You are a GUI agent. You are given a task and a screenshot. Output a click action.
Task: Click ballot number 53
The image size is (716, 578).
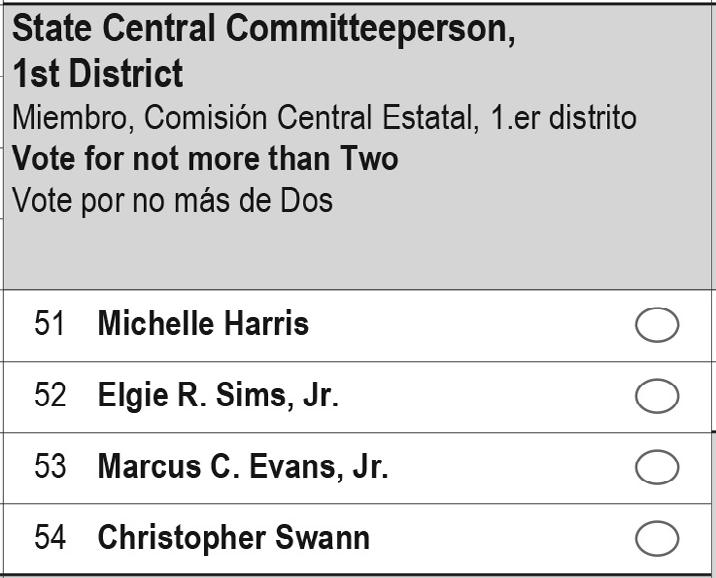(50, 466)
